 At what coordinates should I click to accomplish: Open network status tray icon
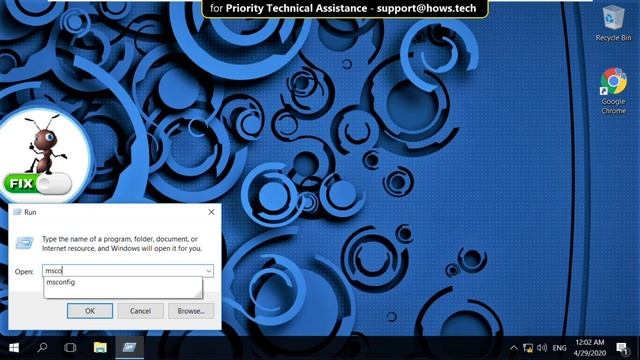point(528,348)
